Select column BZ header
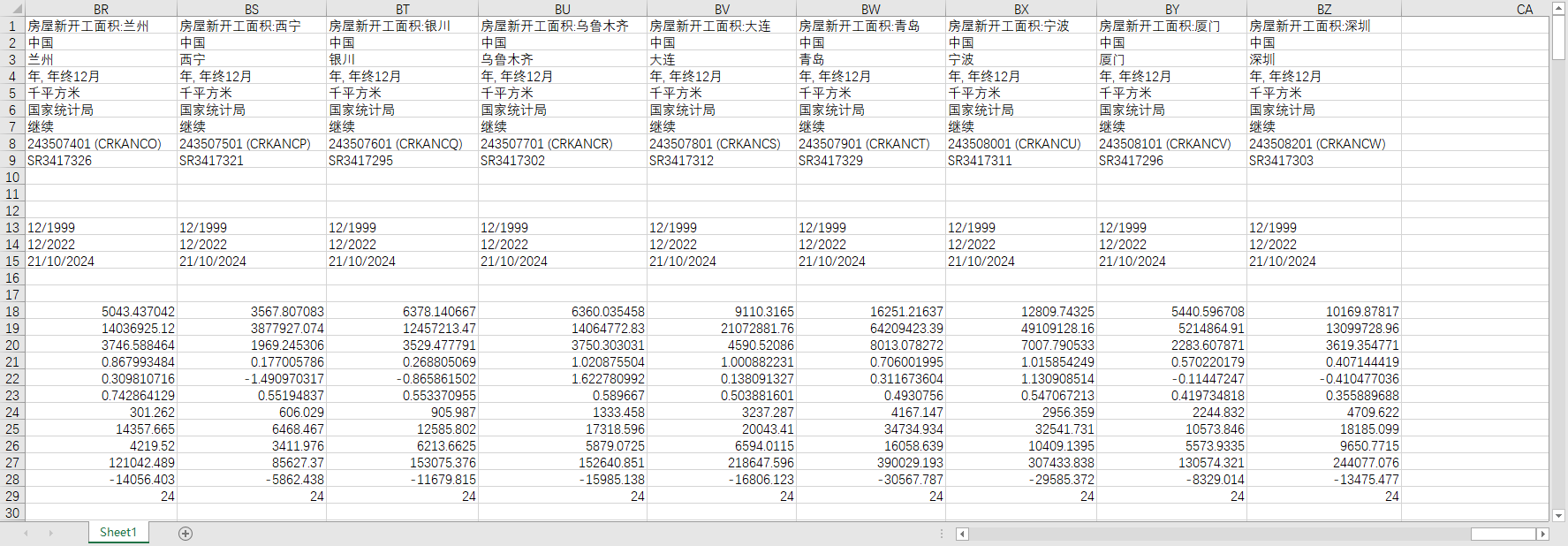Viewport: 1568px width, 546px height. [x=1324, y=9]
